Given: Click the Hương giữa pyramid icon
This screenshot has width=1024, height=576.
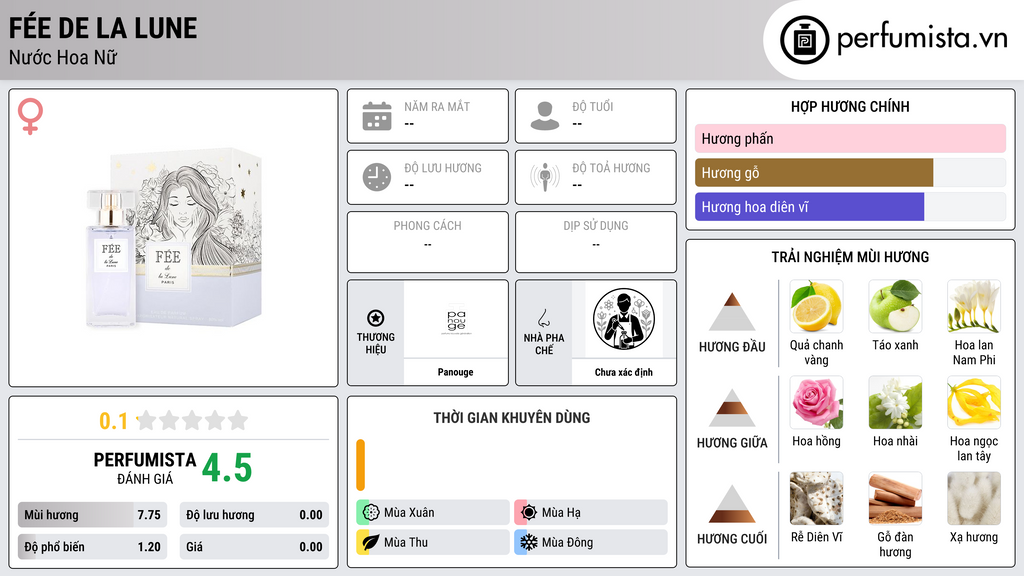Looking at the screenshot, I should [x=732, y=408].
